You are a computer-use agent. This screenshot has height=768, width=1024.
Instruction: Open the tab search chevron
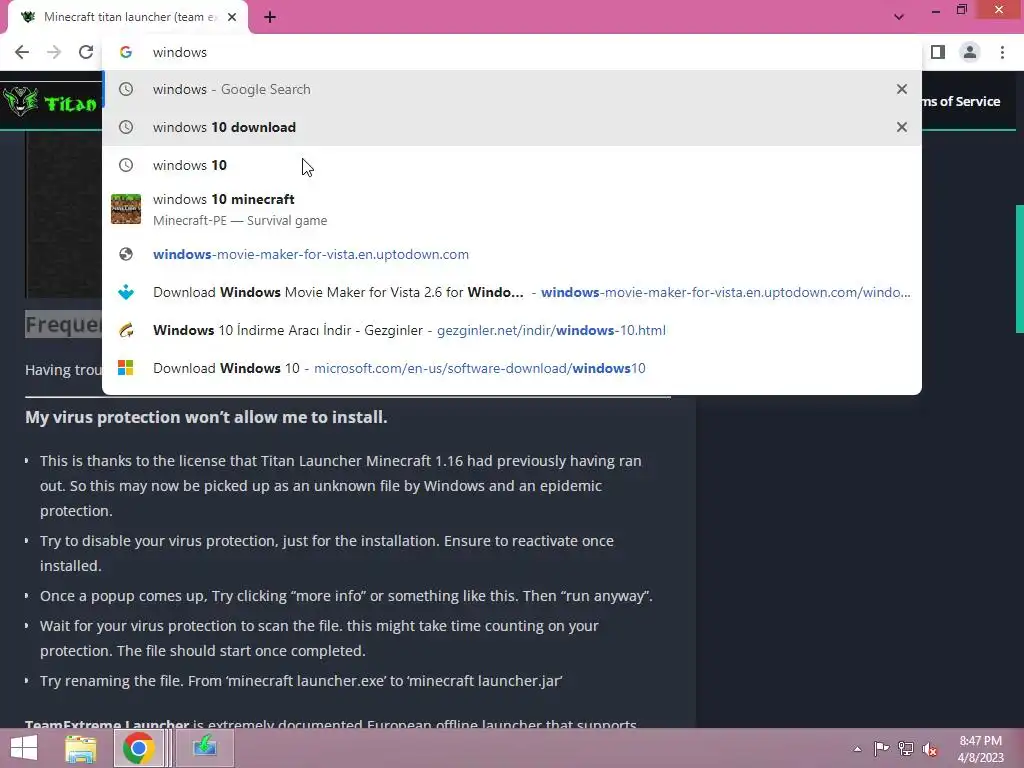(x=899, y=17)
